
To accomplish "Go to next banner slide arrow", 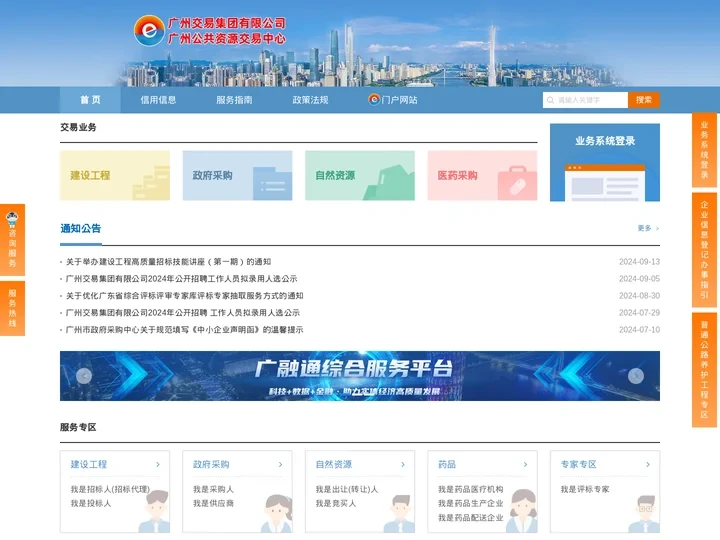I will [636, 376].
